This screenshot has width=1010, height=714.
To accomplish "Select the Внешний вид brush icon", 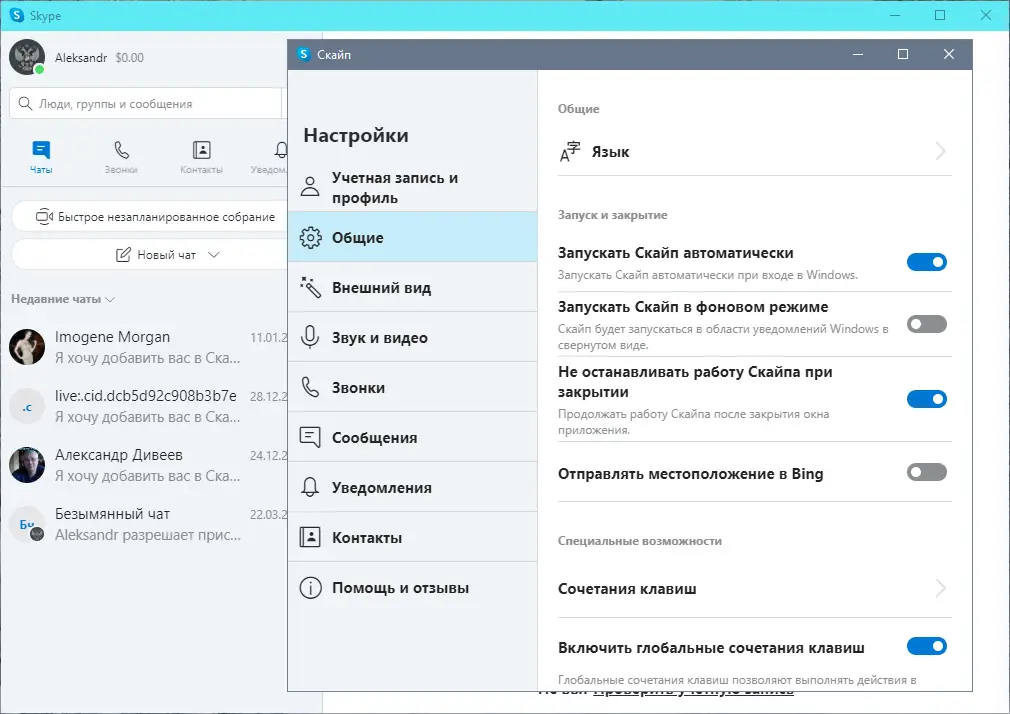I will 309,287.
